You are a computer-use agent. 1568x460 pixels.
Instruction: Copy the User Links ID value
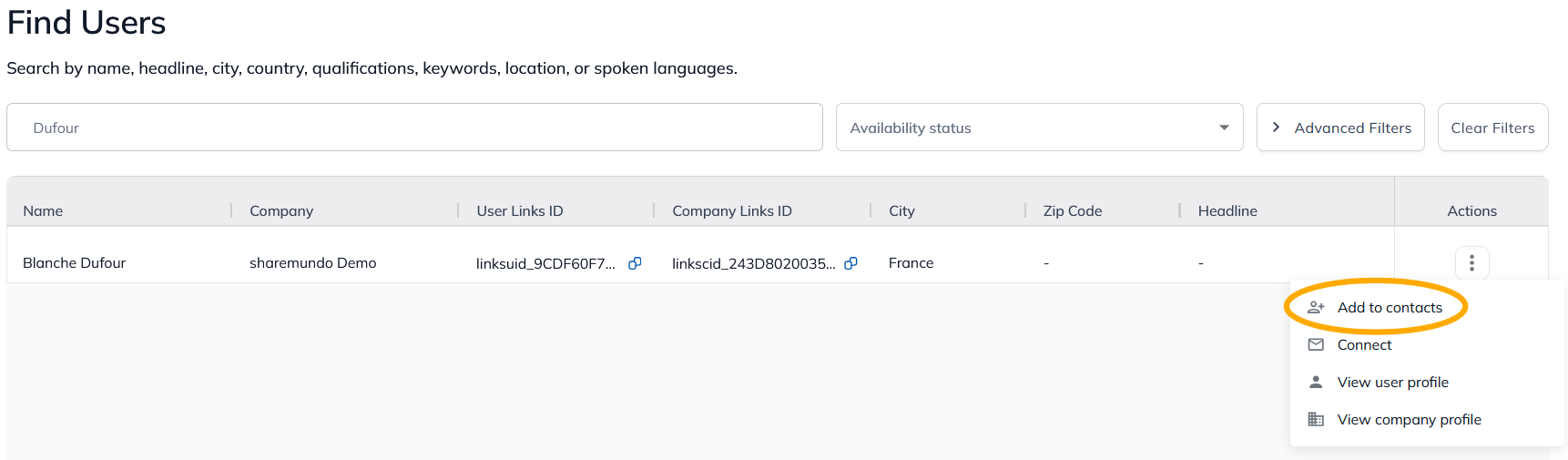(635, 263)
